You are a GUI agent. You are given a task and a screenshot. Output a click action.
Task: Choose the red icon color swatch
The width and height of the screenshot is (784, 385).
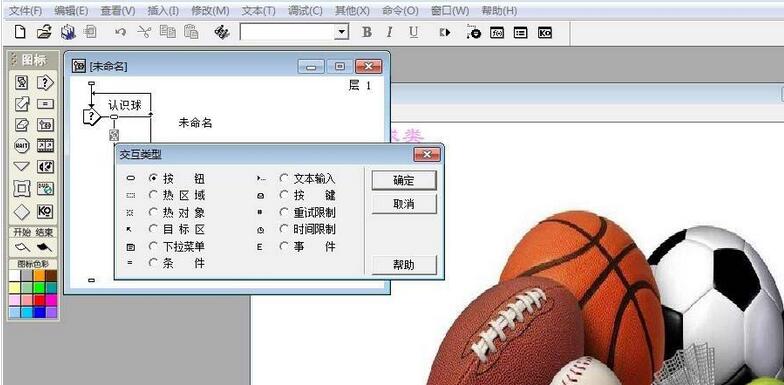[39, 300]
